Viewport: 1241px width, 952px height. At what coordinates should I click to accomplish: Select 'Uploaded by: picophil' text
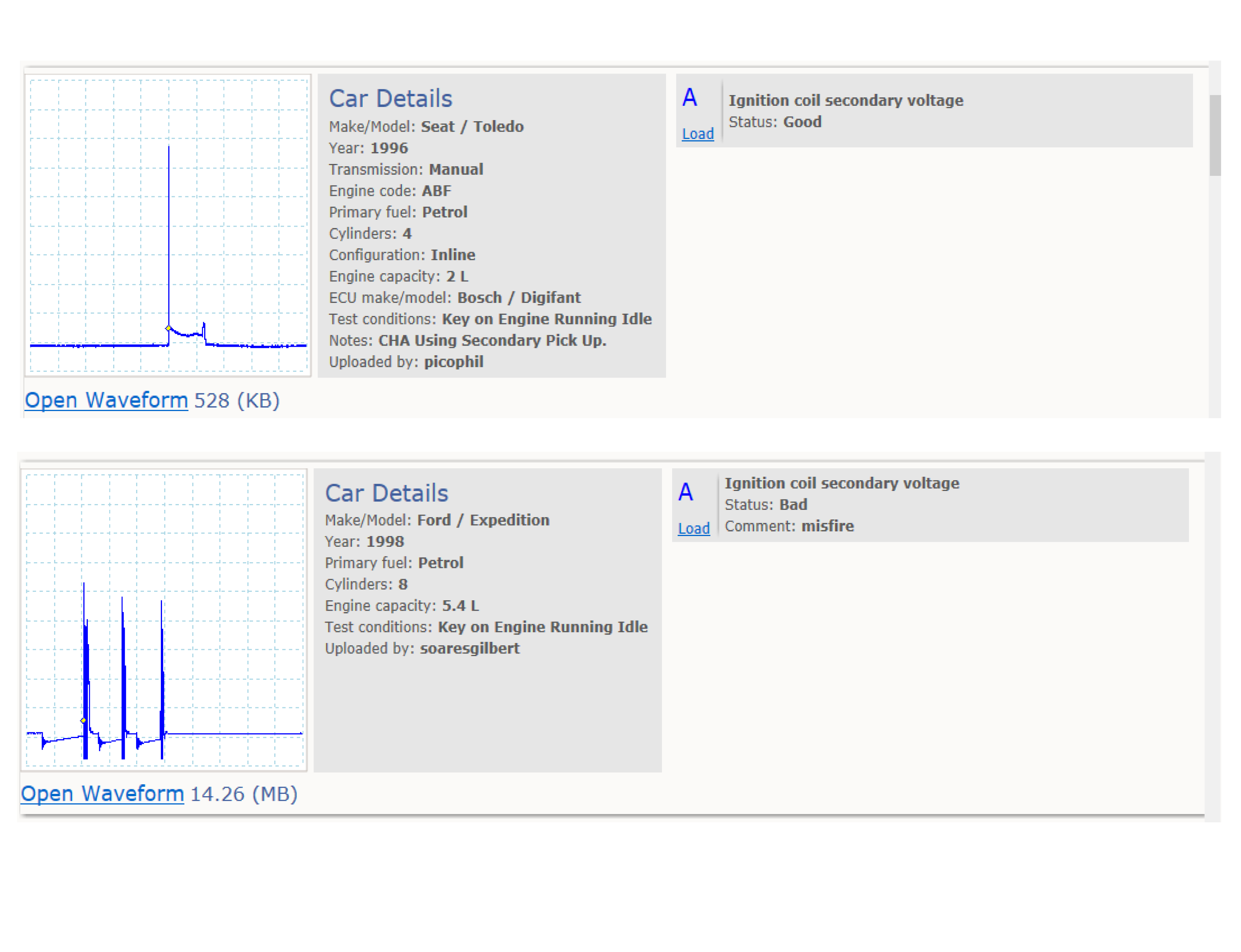406,362
